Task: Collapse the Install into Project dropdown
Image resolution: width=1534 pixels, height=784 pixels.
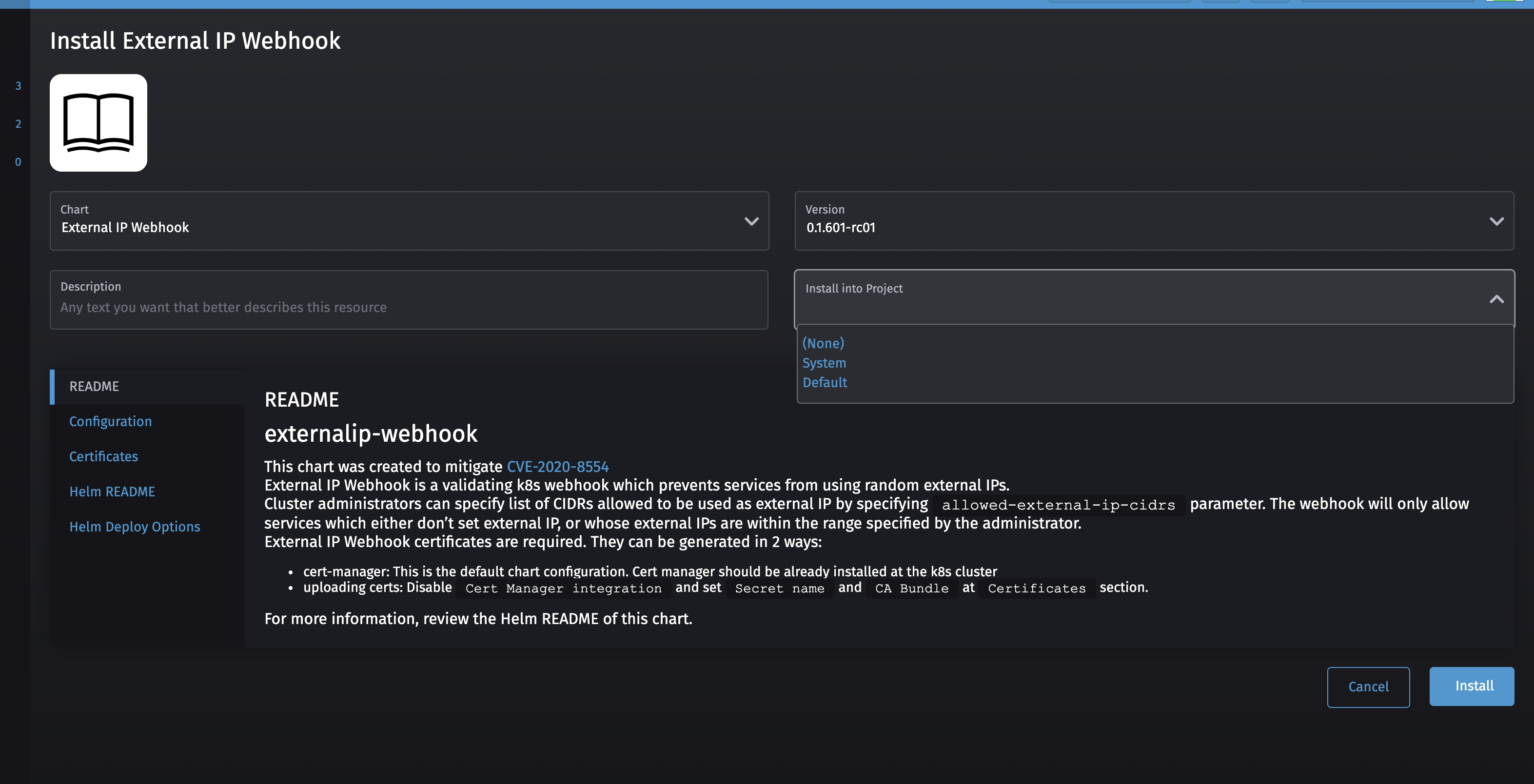Action: 1497,299
